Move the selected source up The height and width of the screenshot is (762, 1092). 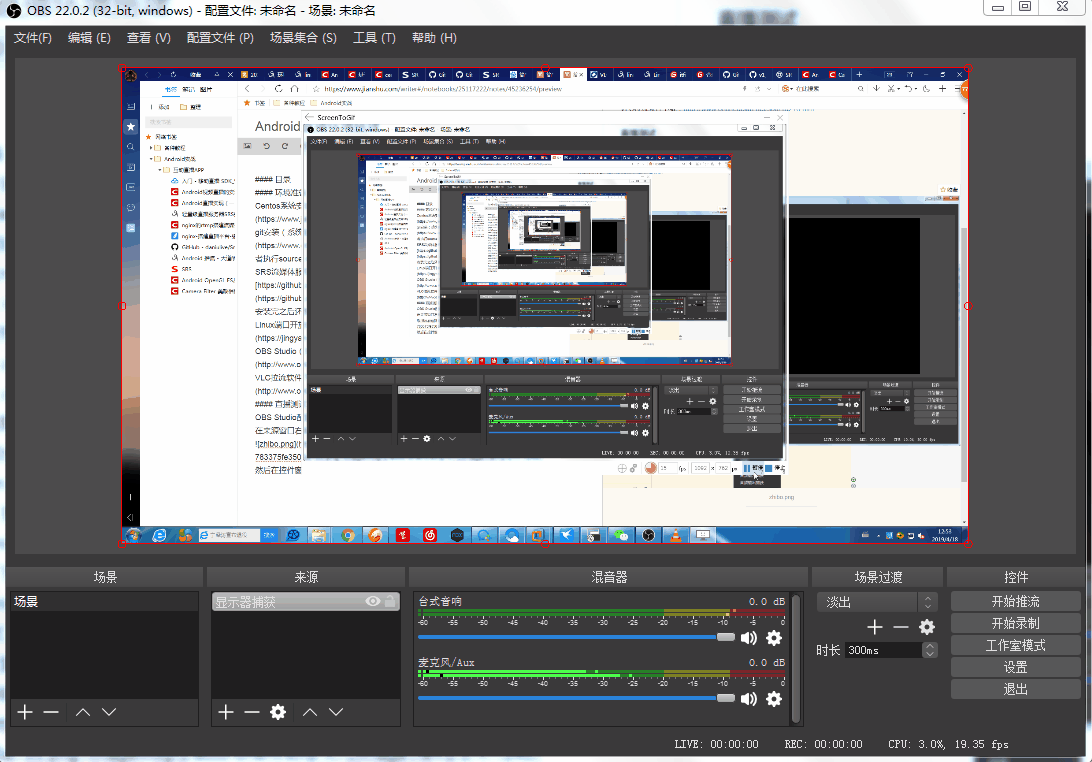[x=310, y=712]
